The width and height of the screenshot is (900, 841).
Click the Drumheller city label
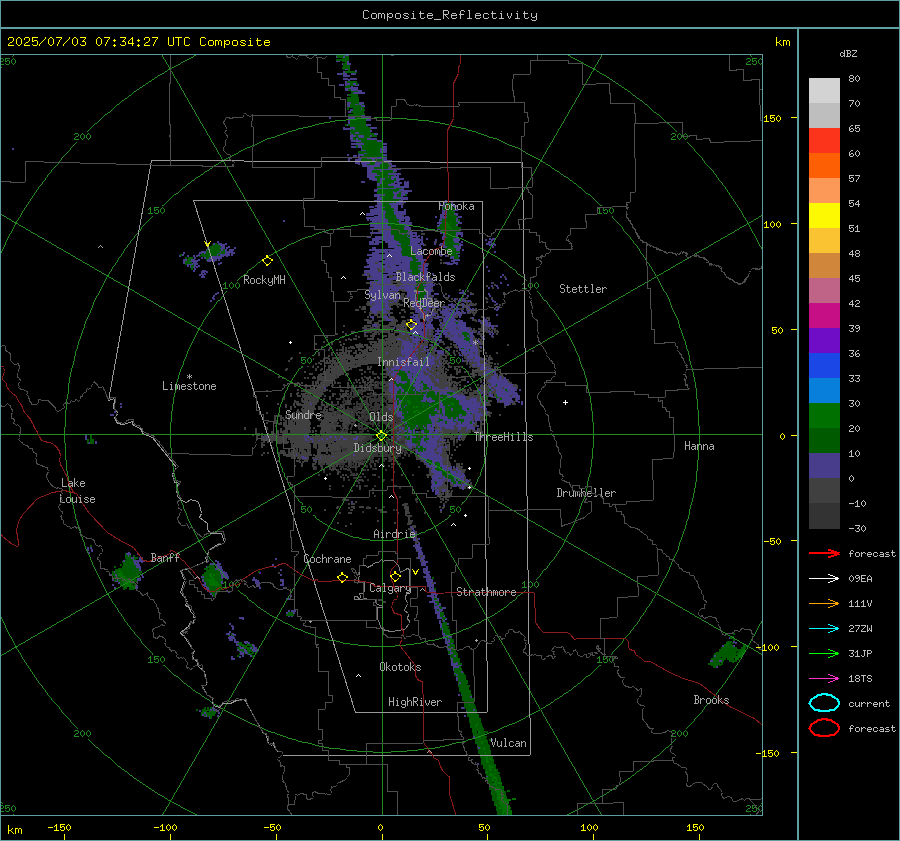[x=586, y=493]
